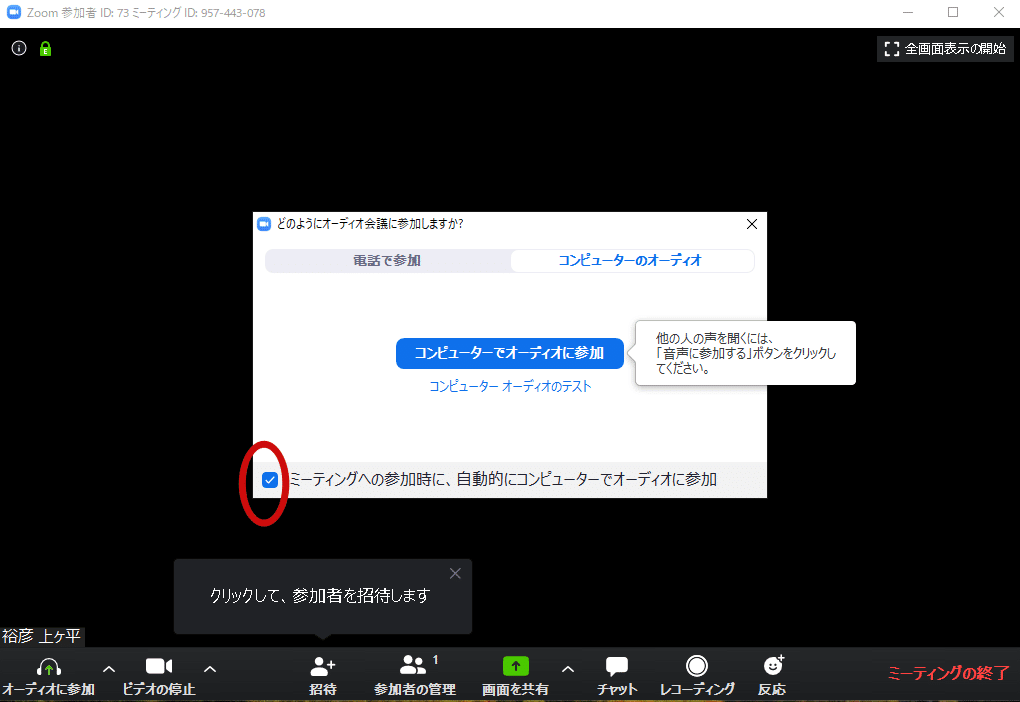Select コンピューターのオーディオ tab
Viewport: 1020px width, 702px height.
pyautogui.click(x=632, y=260)
